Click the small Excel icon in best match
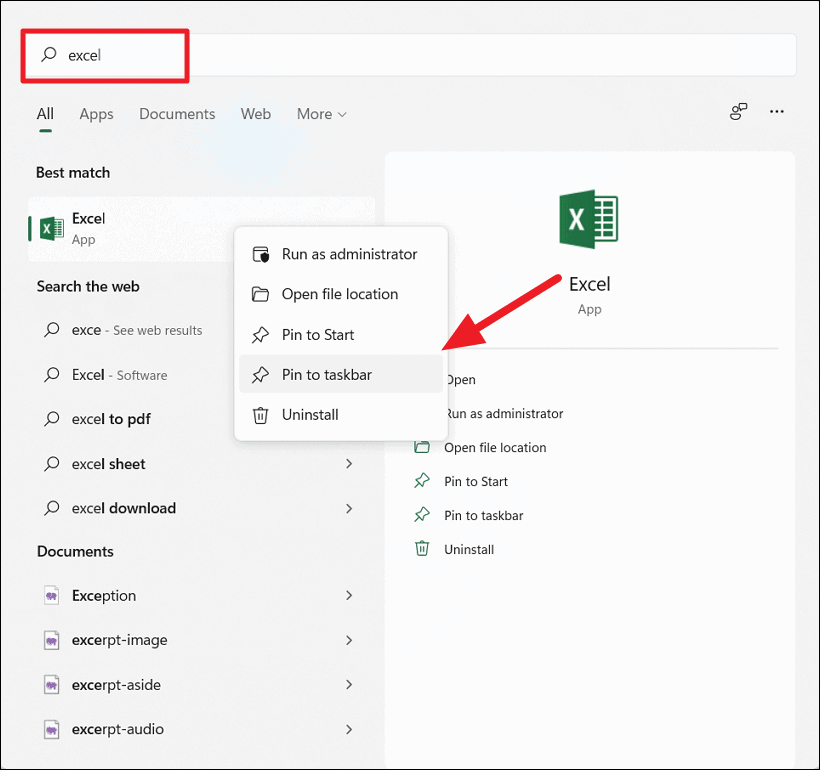Screen dimensions: 820x770 pos(52,229)
